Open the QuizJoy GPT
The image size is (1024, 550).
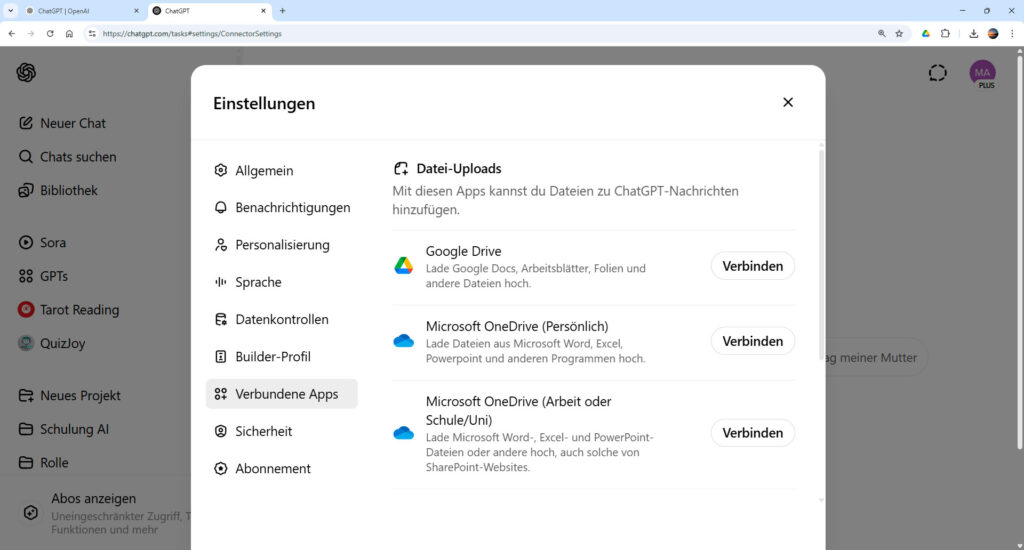coord(52,344)
